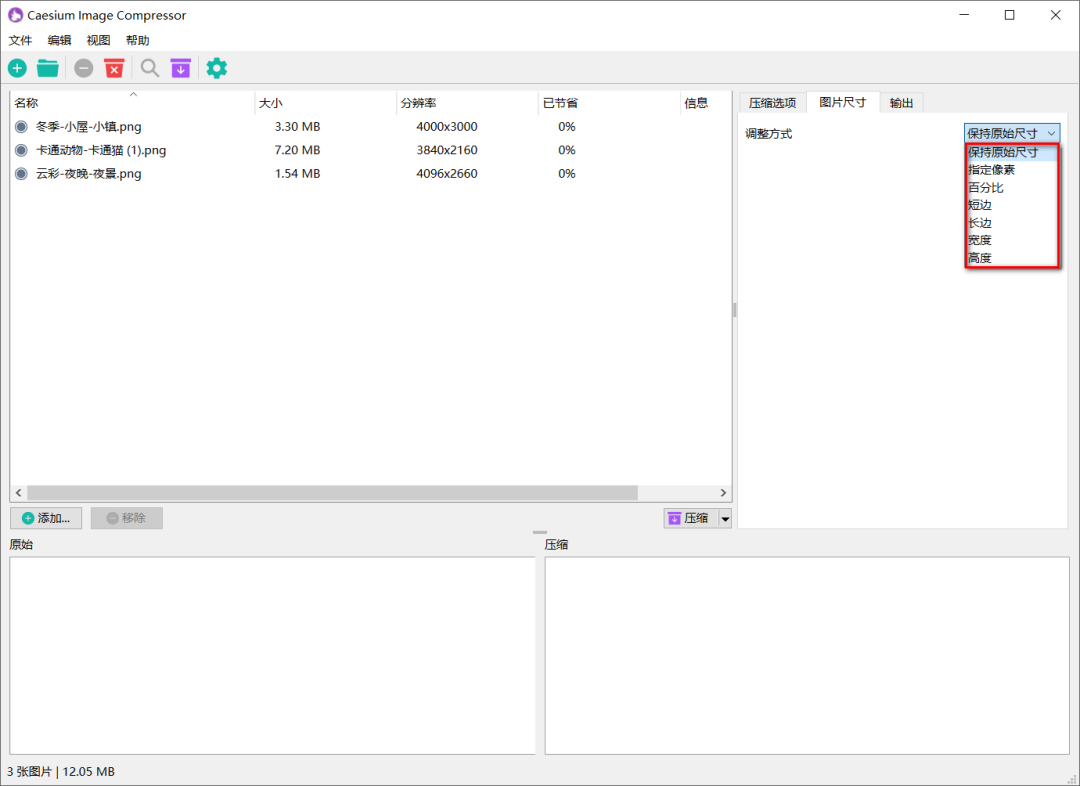This screenshot has height=786, width=1080.
Task: Click the 调整方式 label
Action: pos(769,134)
